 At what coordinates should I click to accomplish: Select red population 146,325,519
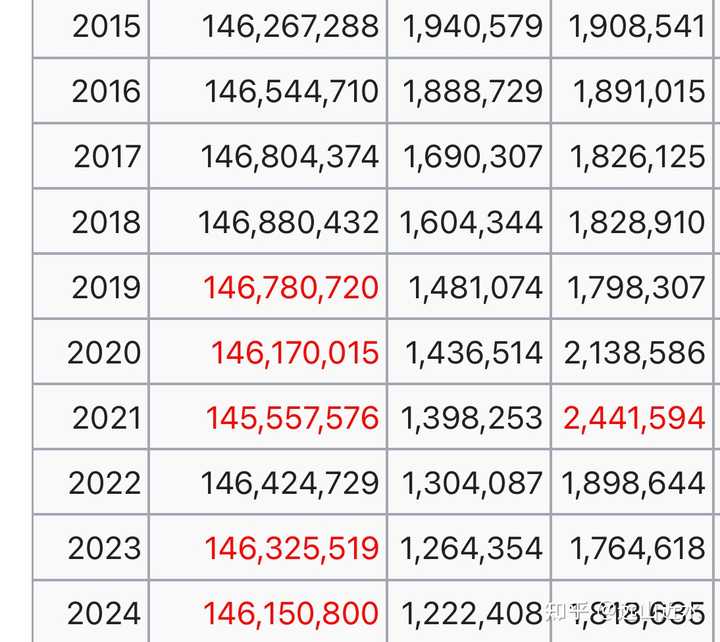pos(292,549)
